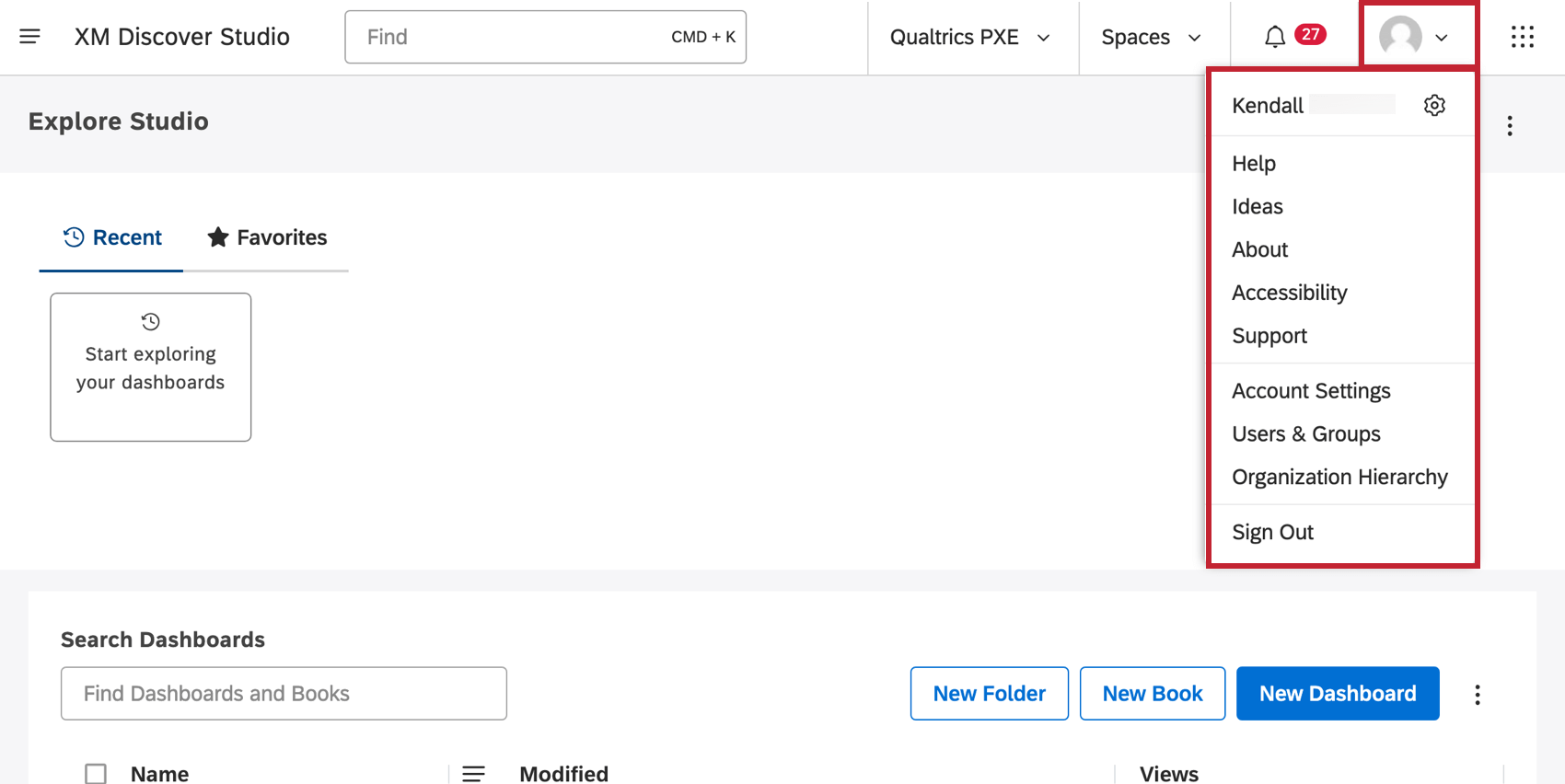Click the gear icon beside Kendall
The image size is (1565, 784).
pos(1434,106)
